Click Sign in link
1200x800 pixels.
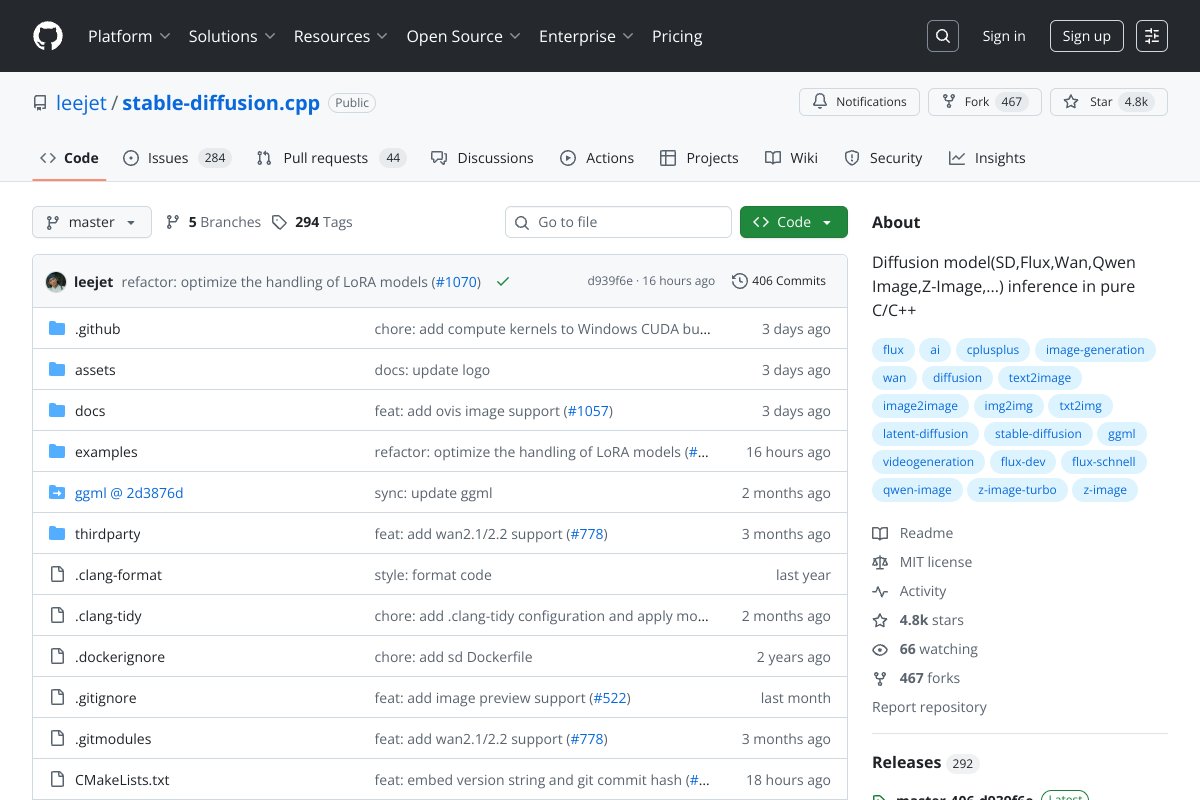(x=1003, y=36)
